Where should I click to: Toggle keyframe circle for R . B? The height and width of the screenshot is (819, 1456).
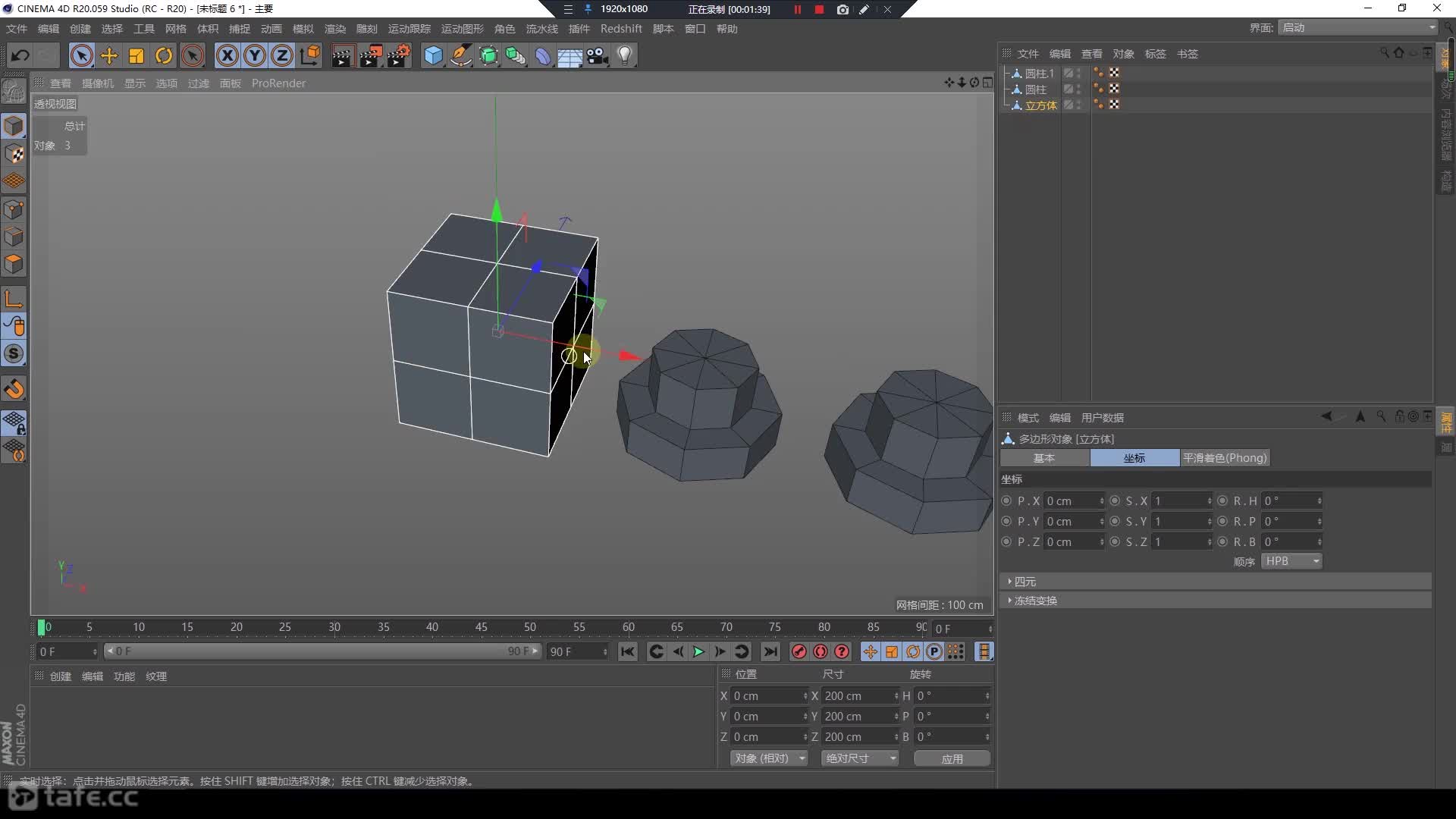pyautogui.click(x=1222, y=541)
